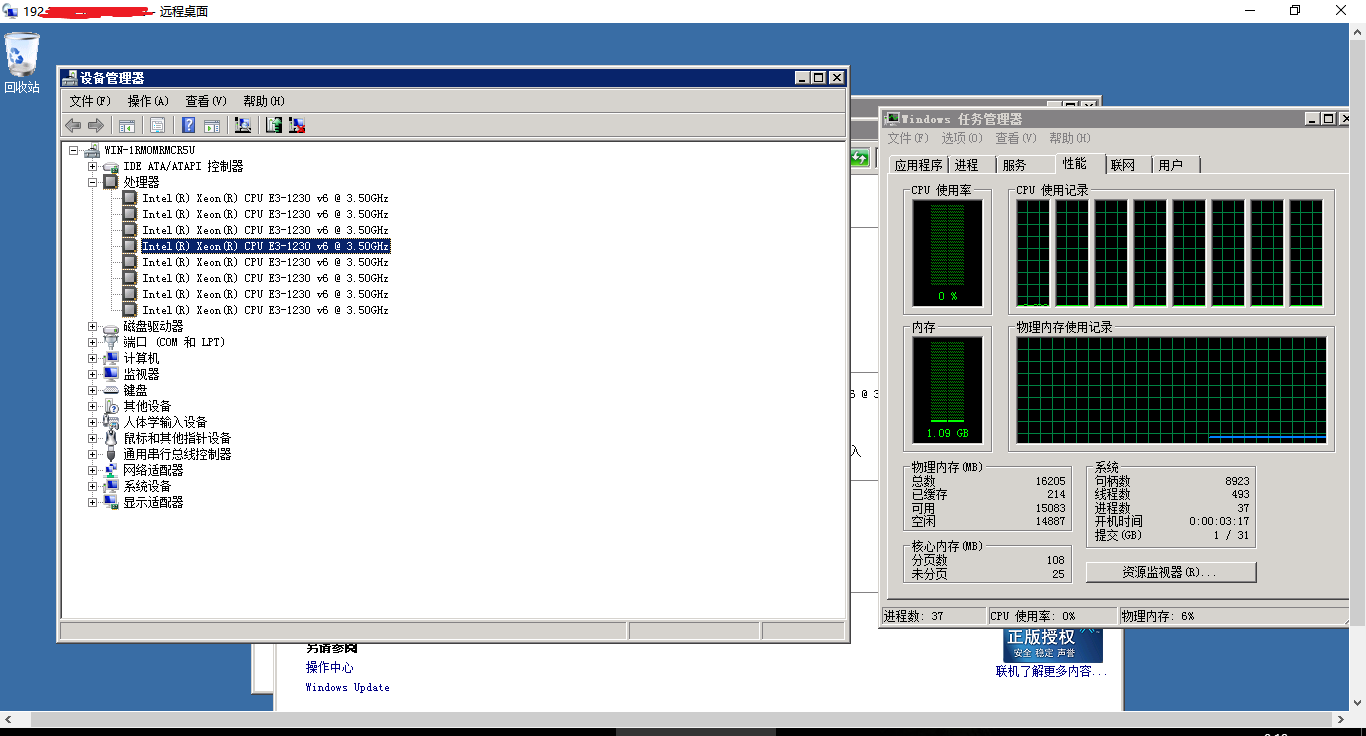Click the 资源监视器(R)... button

1170,572
